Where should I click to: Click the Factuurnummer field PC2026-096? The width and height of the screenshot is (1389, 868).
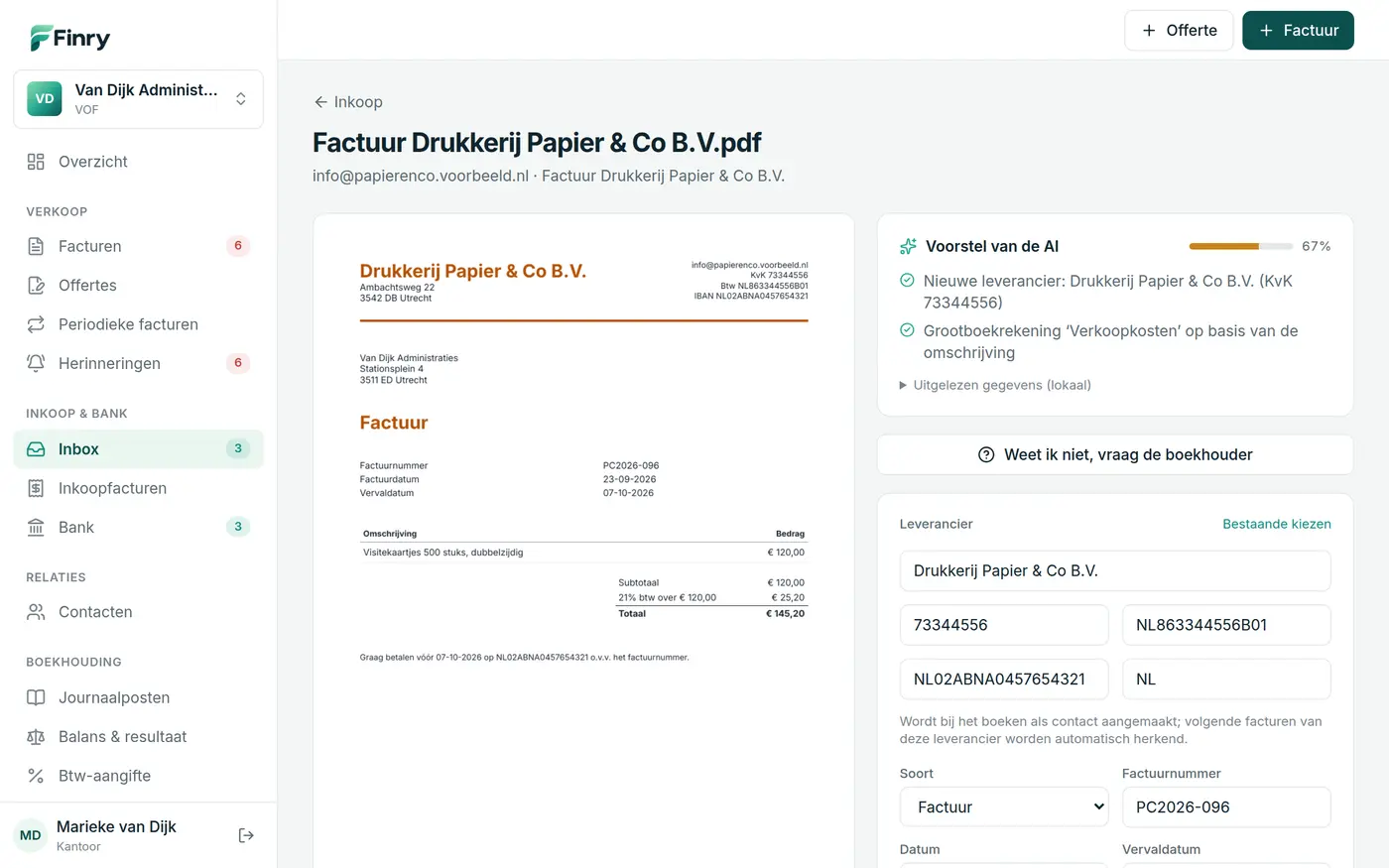[x=1226, y=807]
